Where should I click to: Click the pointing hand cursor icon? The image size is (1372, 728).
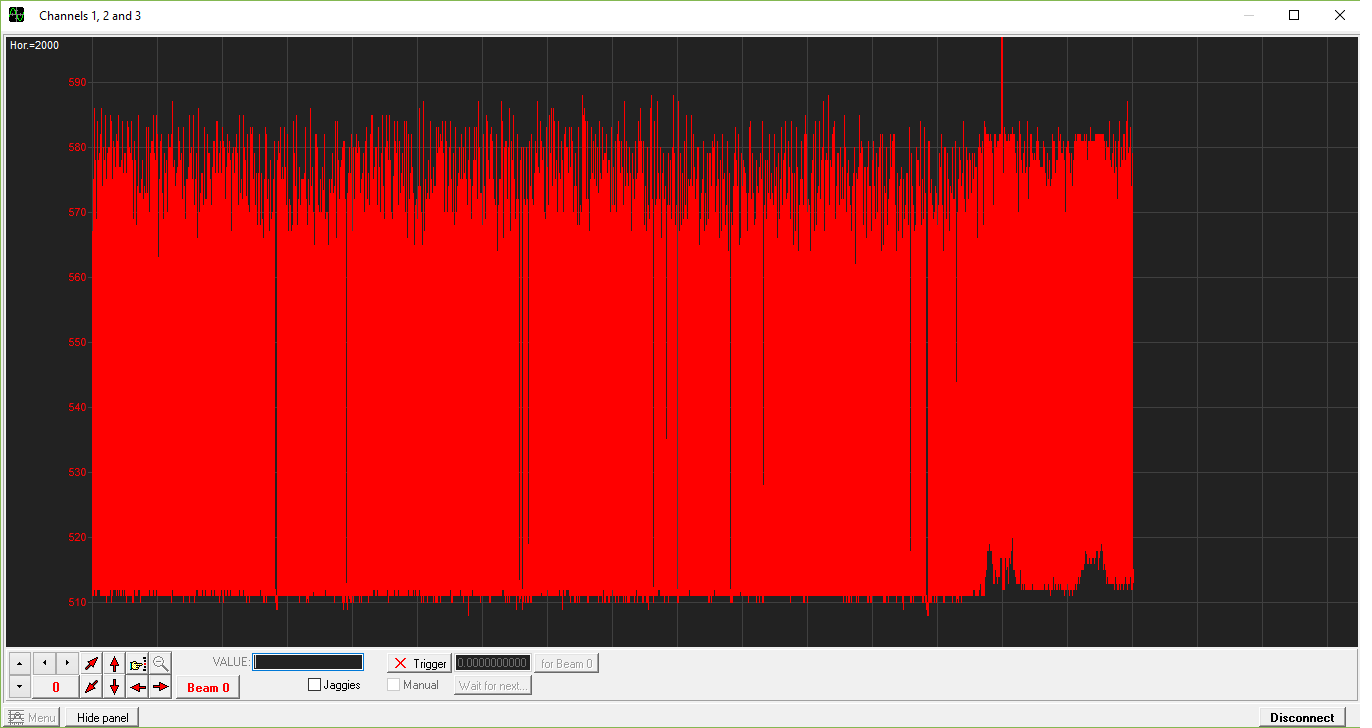pos(137,663)
